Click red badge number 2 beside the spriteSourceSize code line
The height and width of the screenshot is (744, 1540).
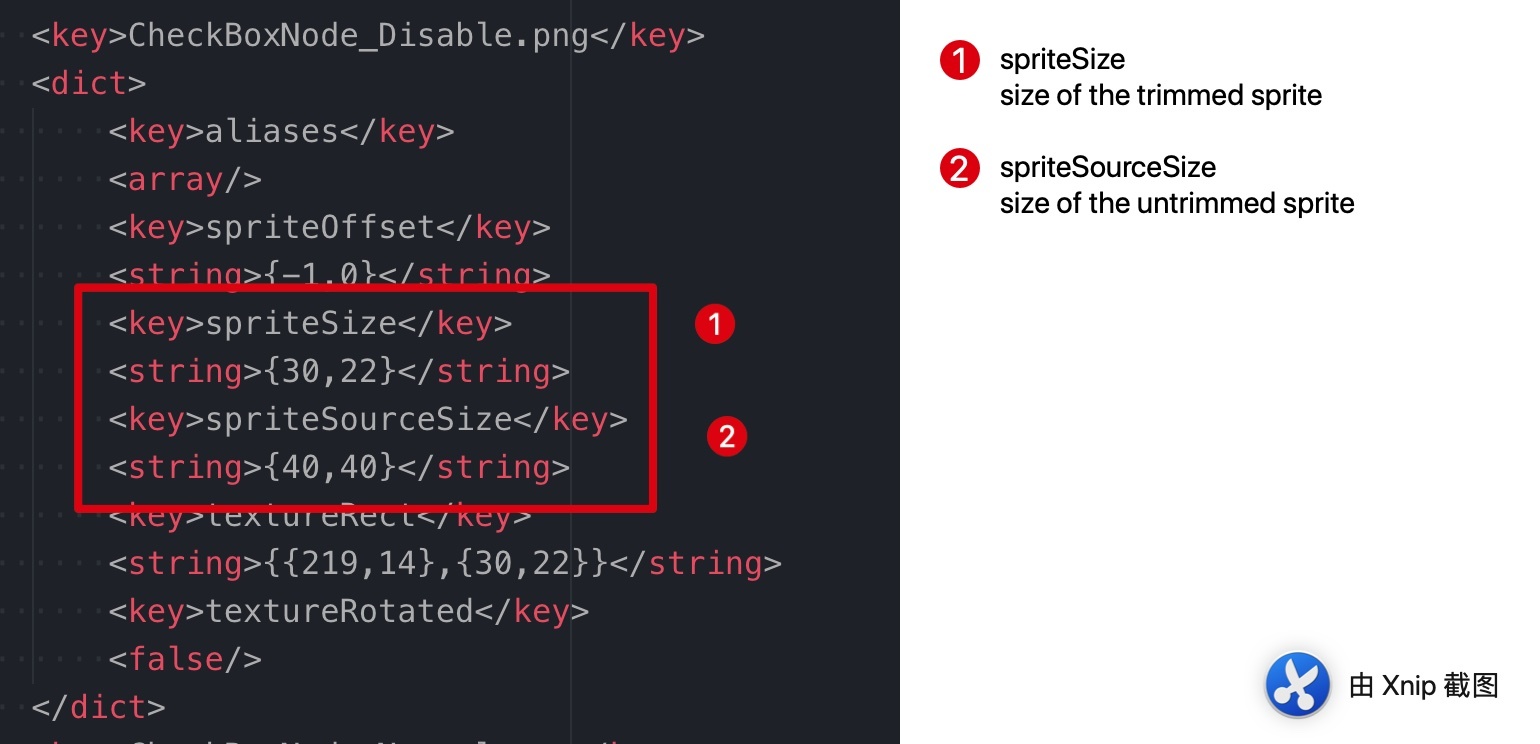[727, 436]
